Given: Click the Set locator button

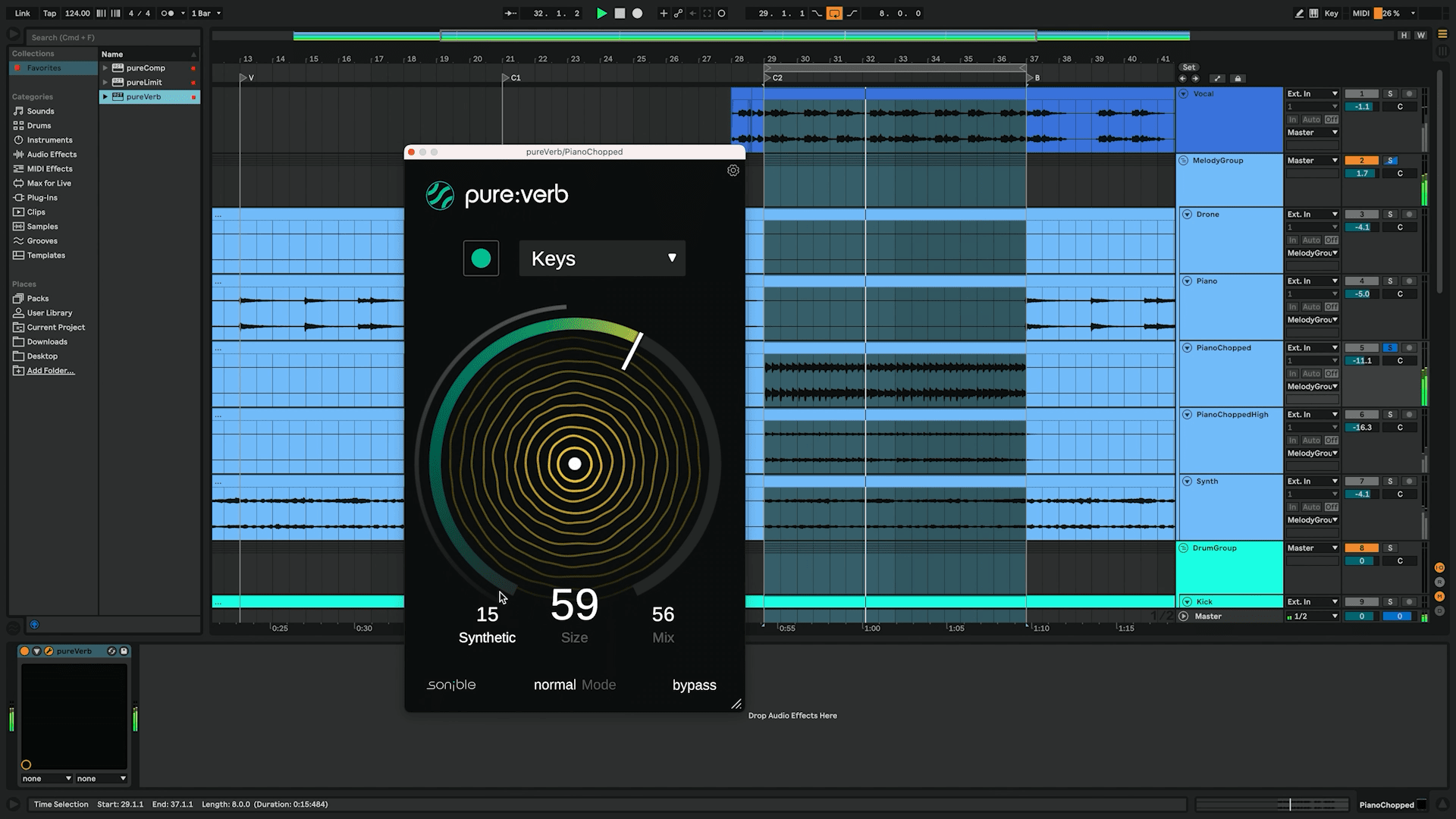Looking at the screenshot, I should coord(1189,67).
